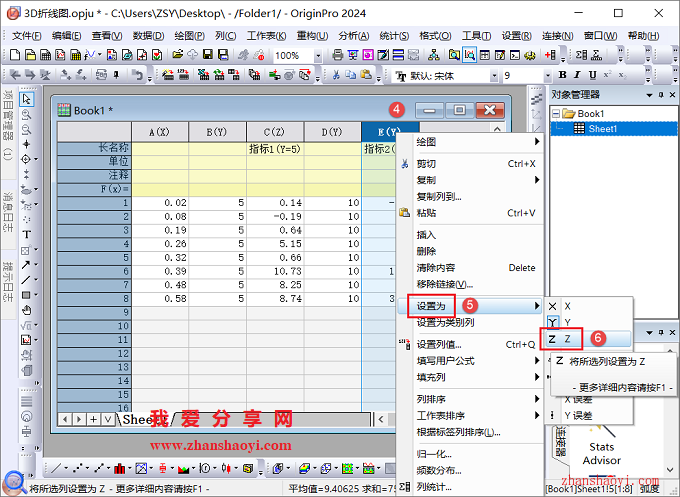The image size is (680, 497).
Task: Click the 3D surface colormap plot icon
Action: click(304, 468)
